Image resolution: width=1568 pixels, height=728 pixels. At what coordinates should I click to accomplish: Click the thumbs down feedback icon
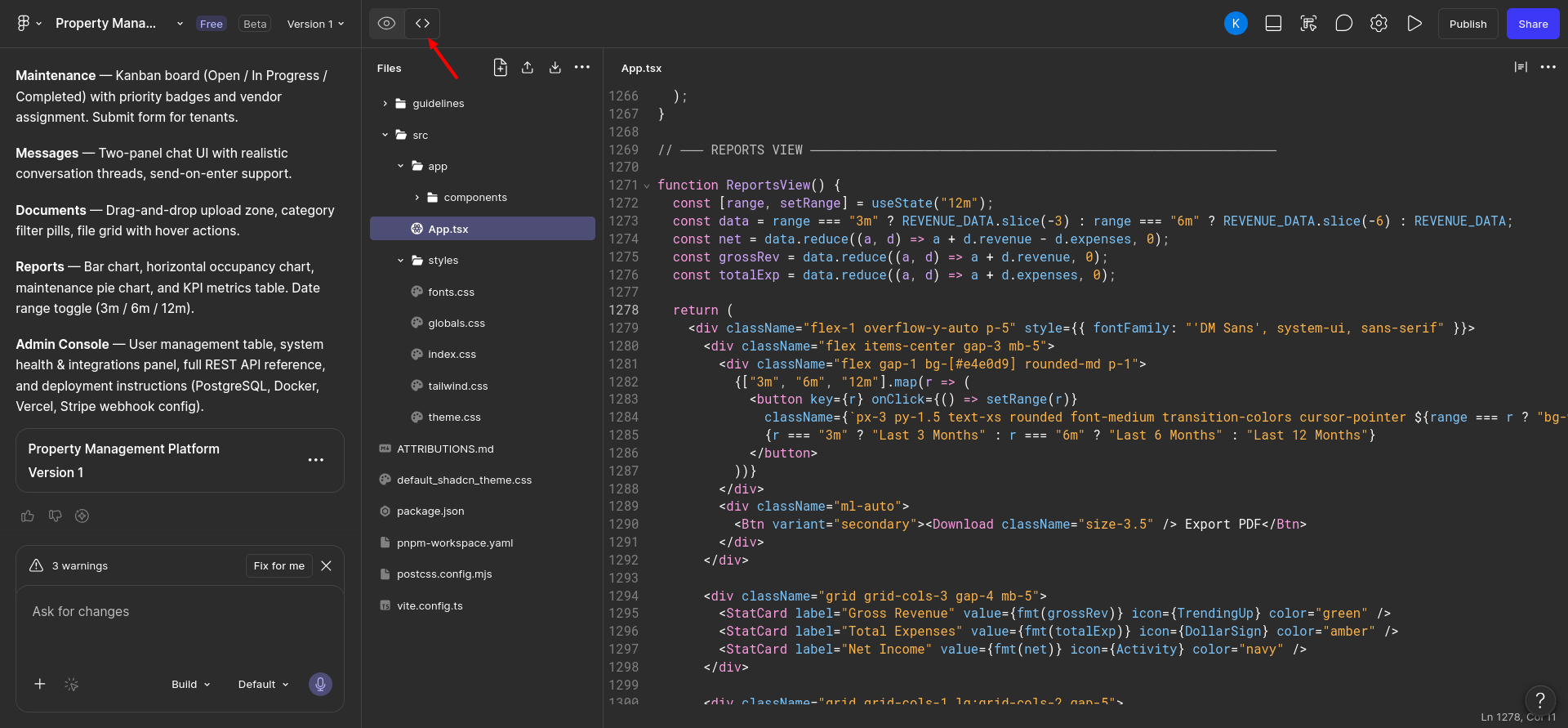55,516
